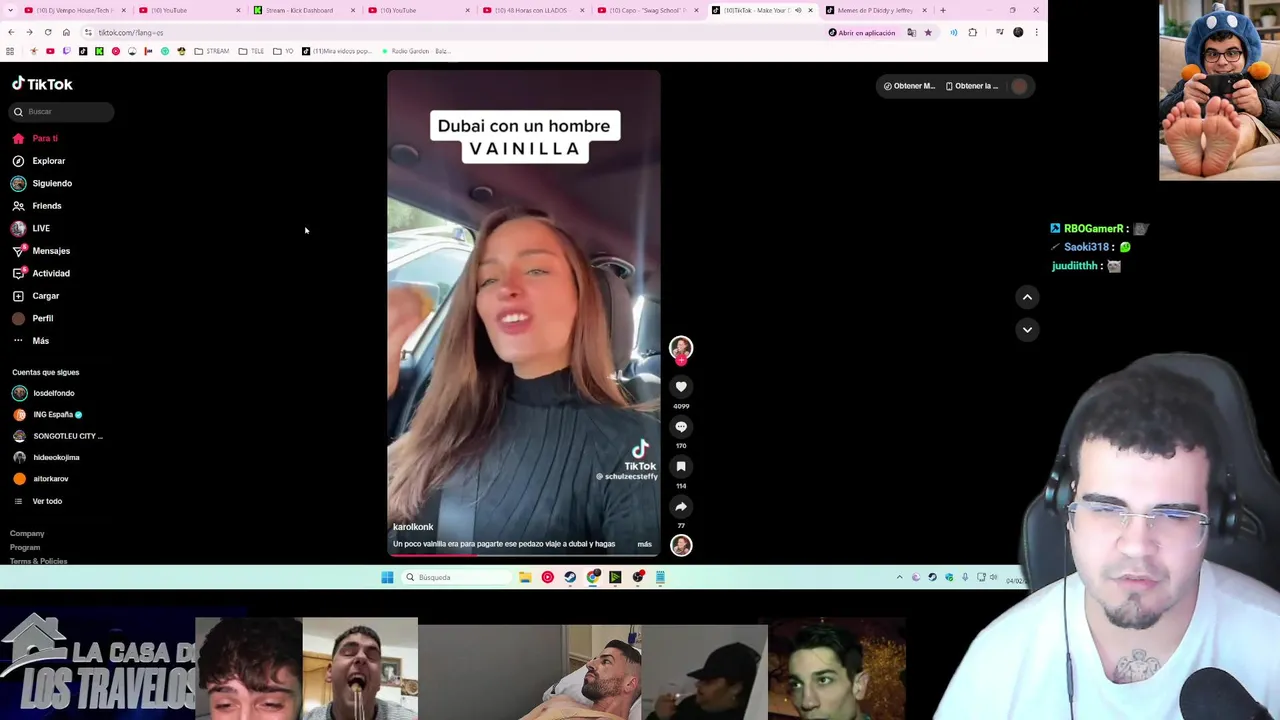Share the video with arrow icon
Screen dimensions: 1280x720
(681, 507)
